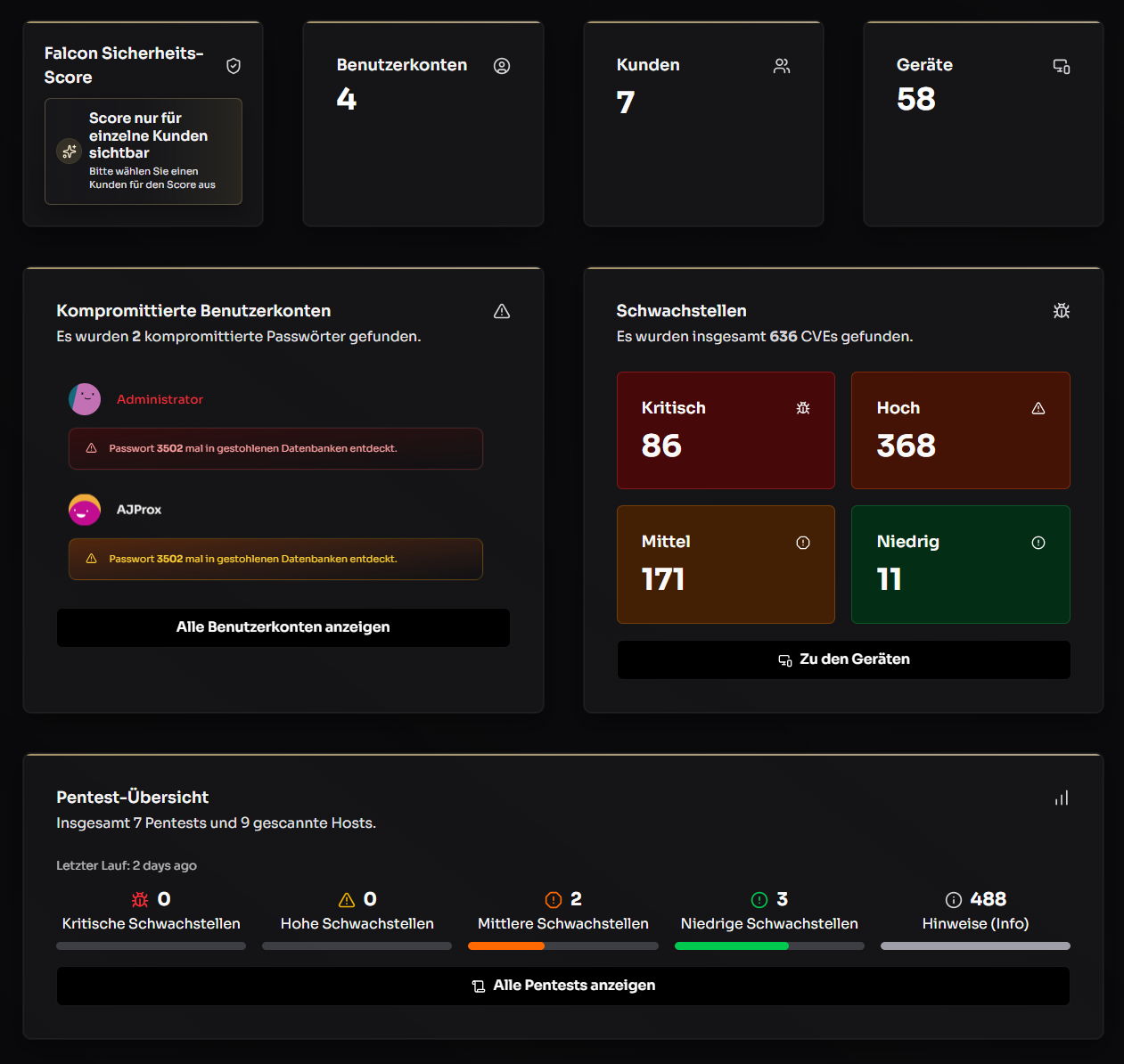The width and height of the screenshot is (1124, 1064).
Task: Click the devices icon in Geräte card
Action: 1062,66
